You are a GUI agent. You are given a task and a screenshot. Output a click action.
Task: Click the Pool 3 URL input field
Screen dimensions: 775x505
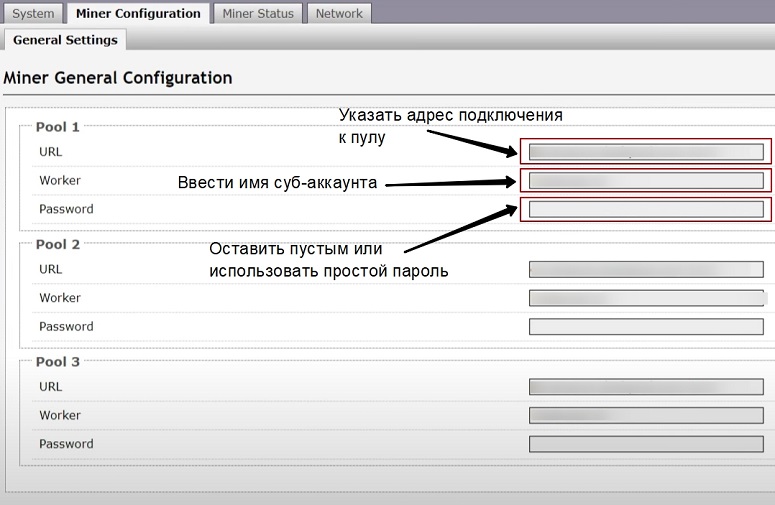(x=646, y=387)
